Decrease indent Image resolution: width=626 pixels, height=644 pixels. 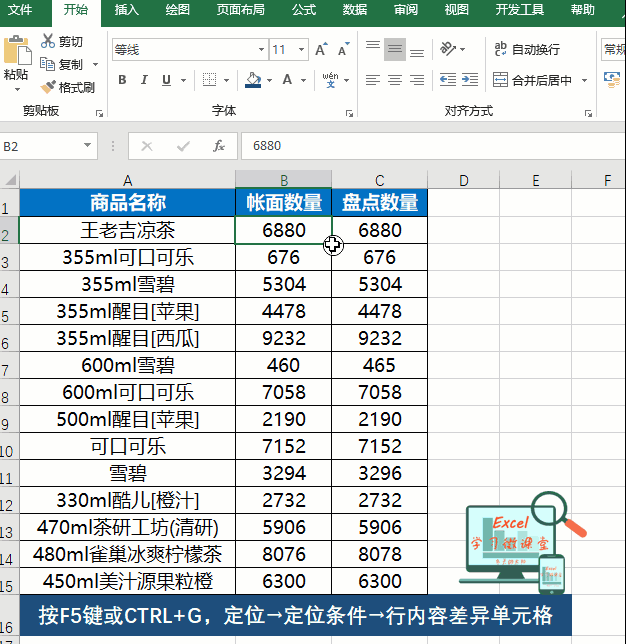pos(447,80)
